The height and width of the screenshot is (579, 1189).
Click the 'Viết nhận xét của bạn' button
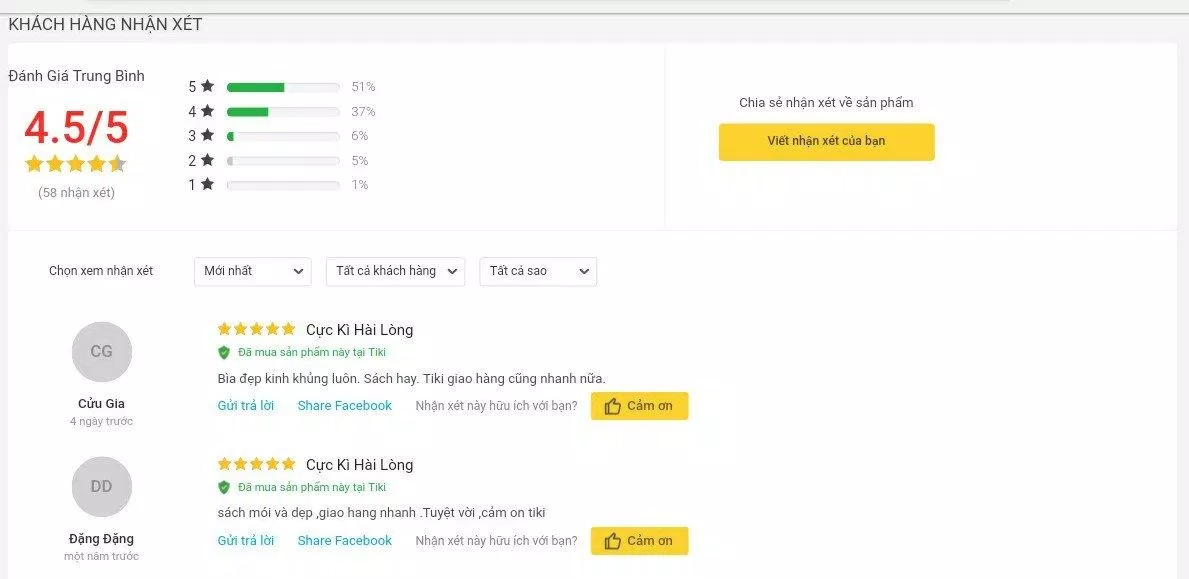click(x=826, y=141)
